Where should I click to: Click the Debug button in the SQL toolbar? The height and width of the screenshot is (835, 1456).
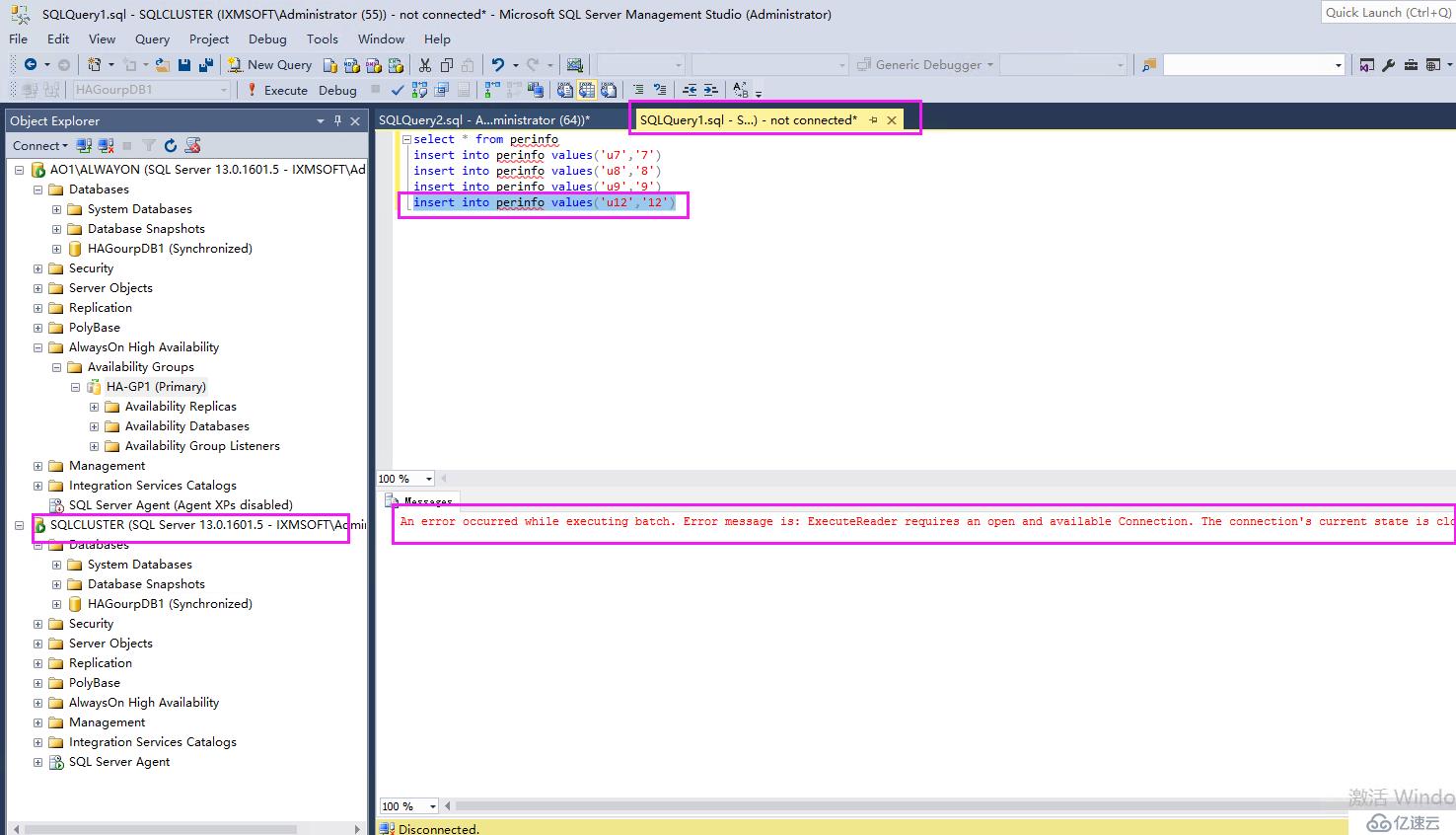pos(337,90)
